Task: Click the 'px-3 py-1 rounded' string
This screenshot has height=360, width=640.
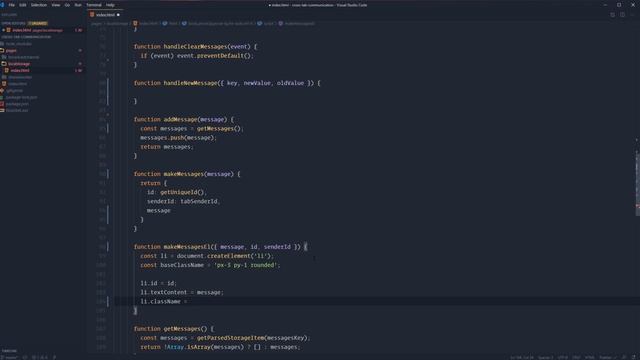Action: point(246,265)
